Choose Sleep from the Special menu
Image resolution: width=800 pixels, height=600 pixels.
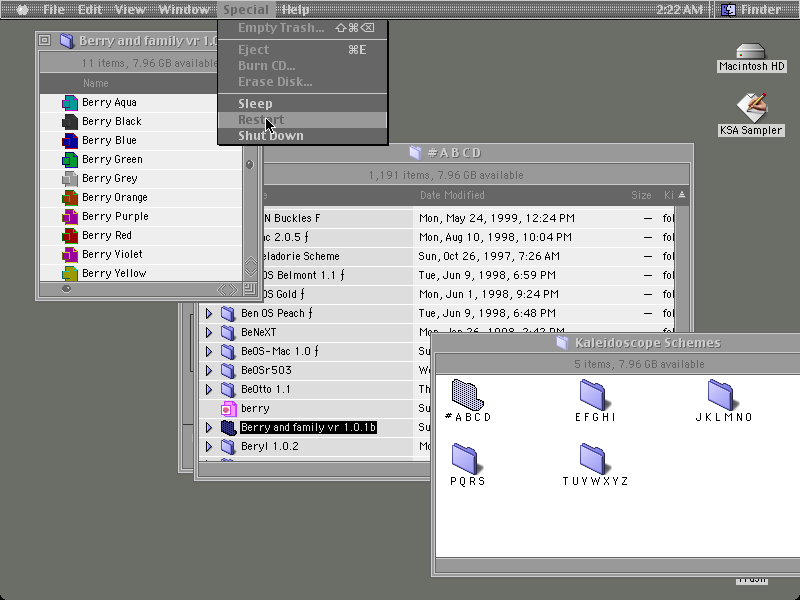point(303,104)
